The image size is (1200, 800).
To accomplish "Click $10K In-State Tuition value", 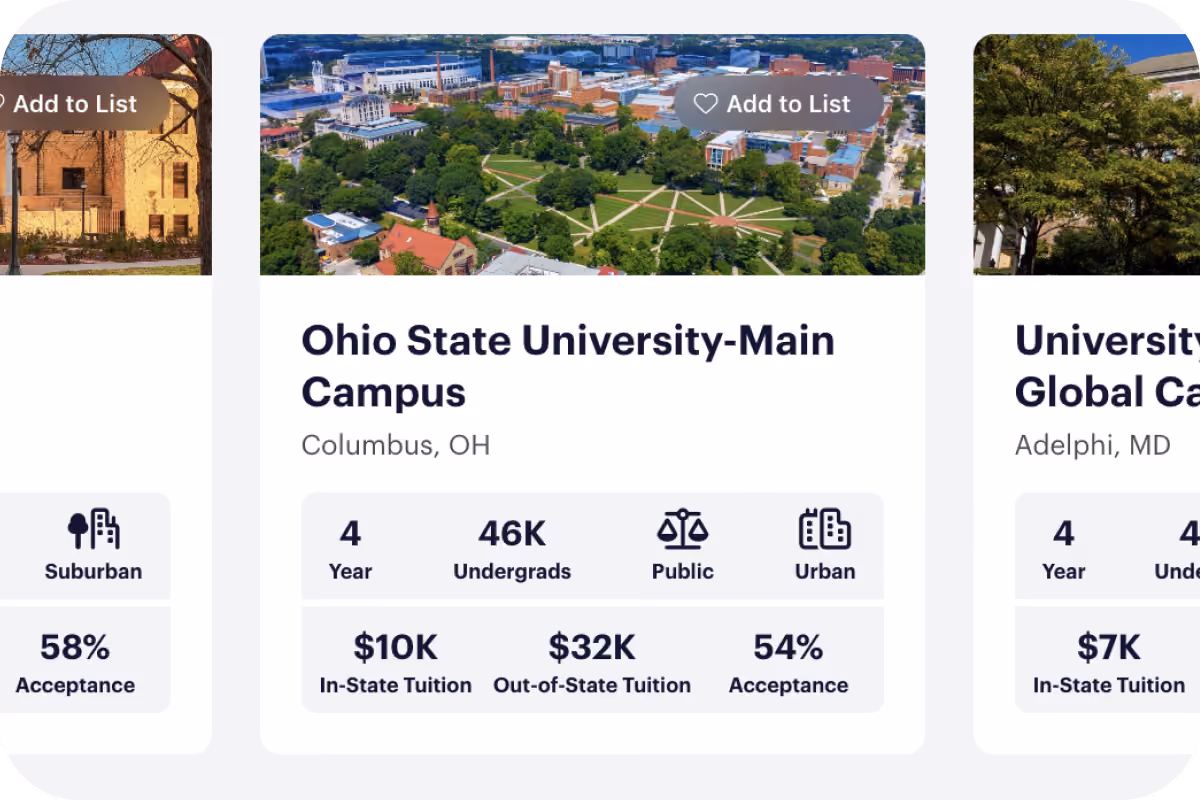I will tap(396, 663).
